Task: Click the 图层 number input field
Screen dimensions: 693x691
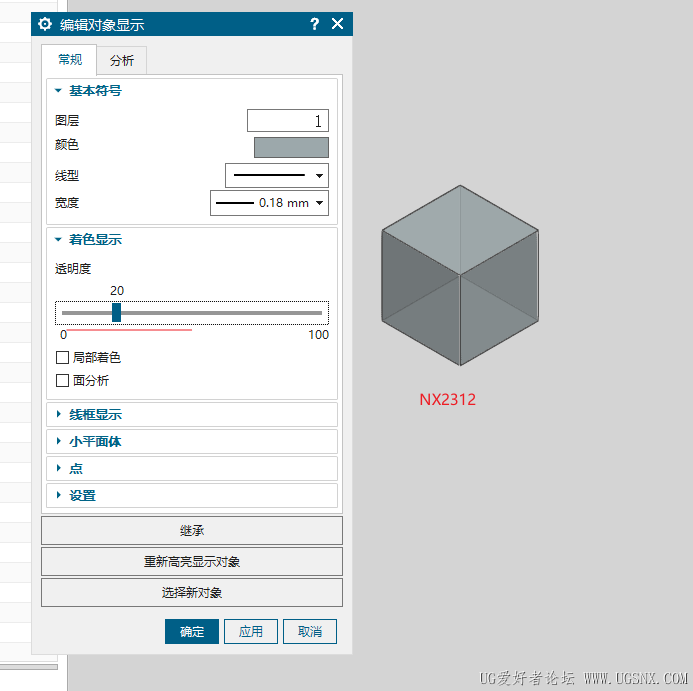Action: [x=288, y=121]
